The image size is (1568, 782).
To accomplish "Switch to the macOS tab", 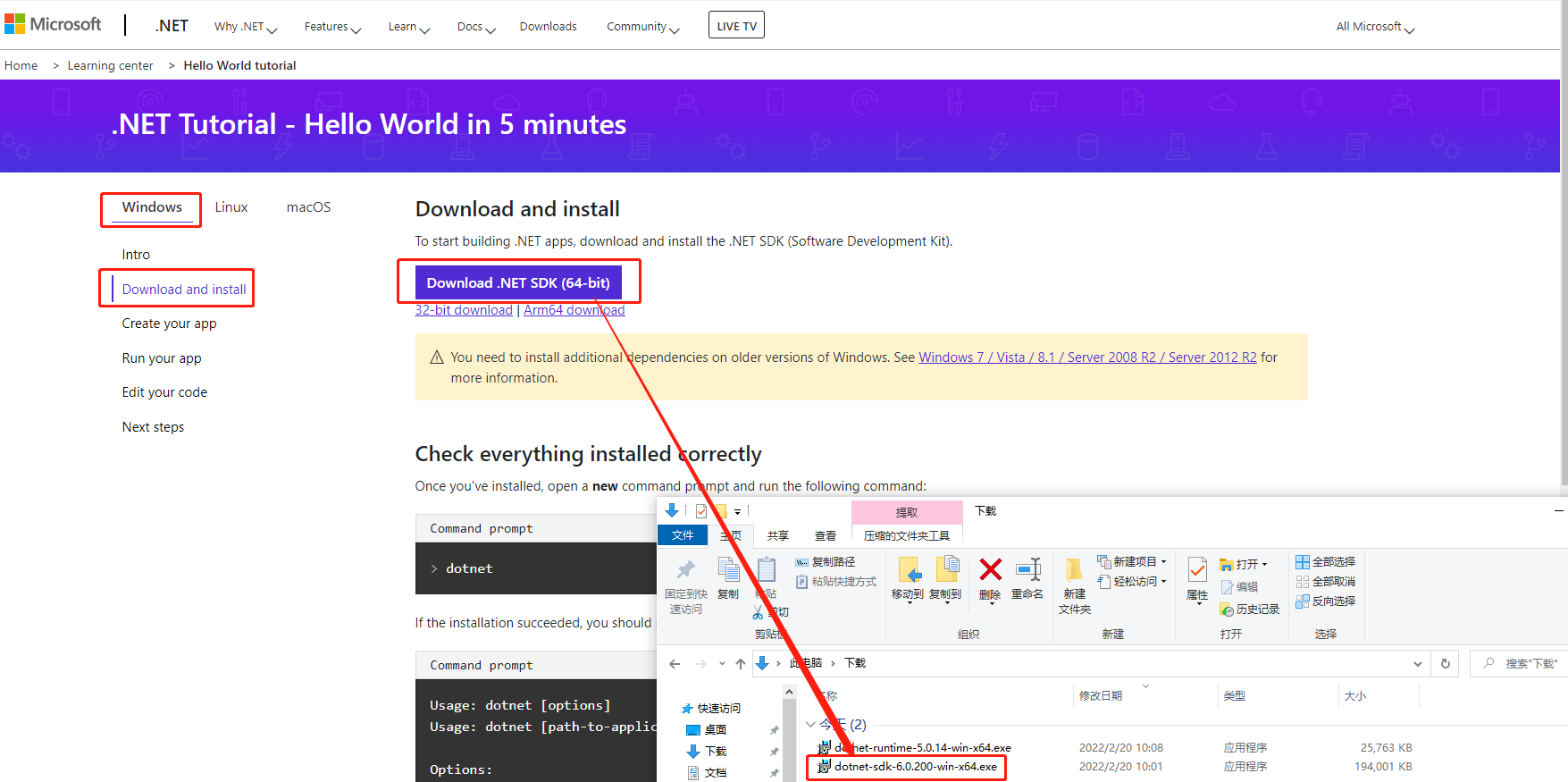I will coord(308,207).
